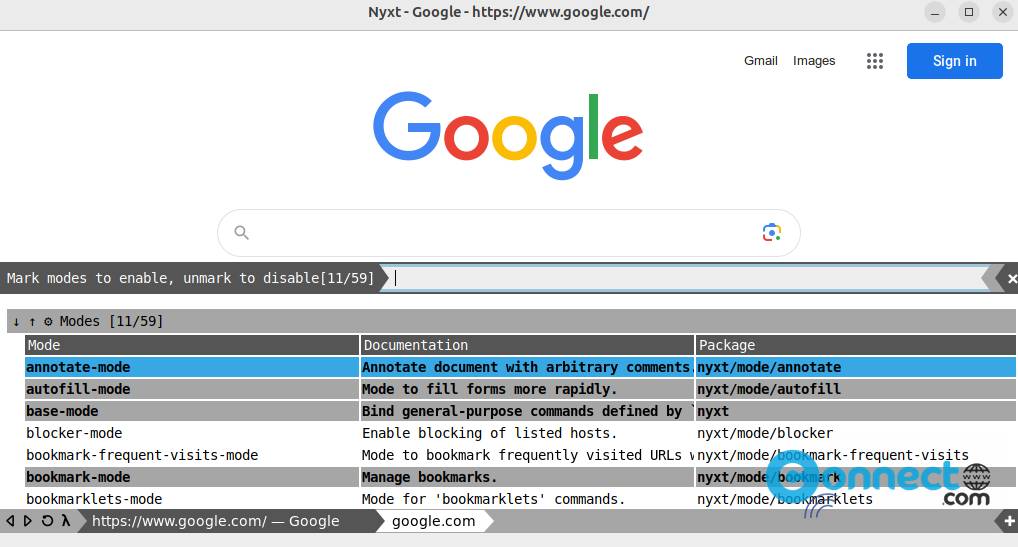Maximize the Nyxt window
Image resolution: width=1018 pixels, height=547 pixels.
pos(969,12)
